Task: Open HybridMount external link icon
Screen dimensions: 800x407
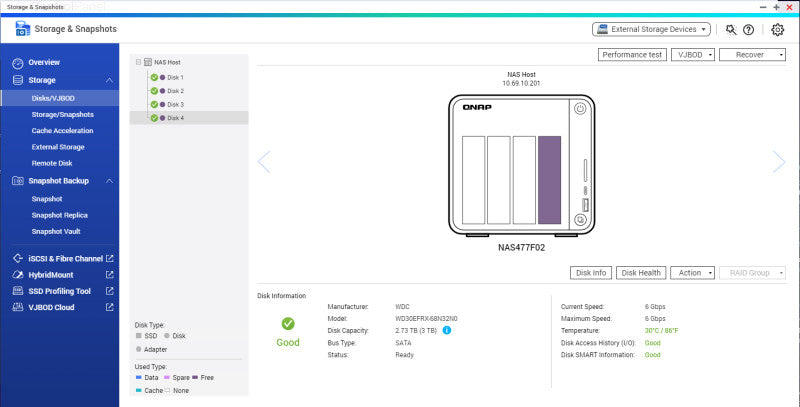Action: click(x=109, y=275)
